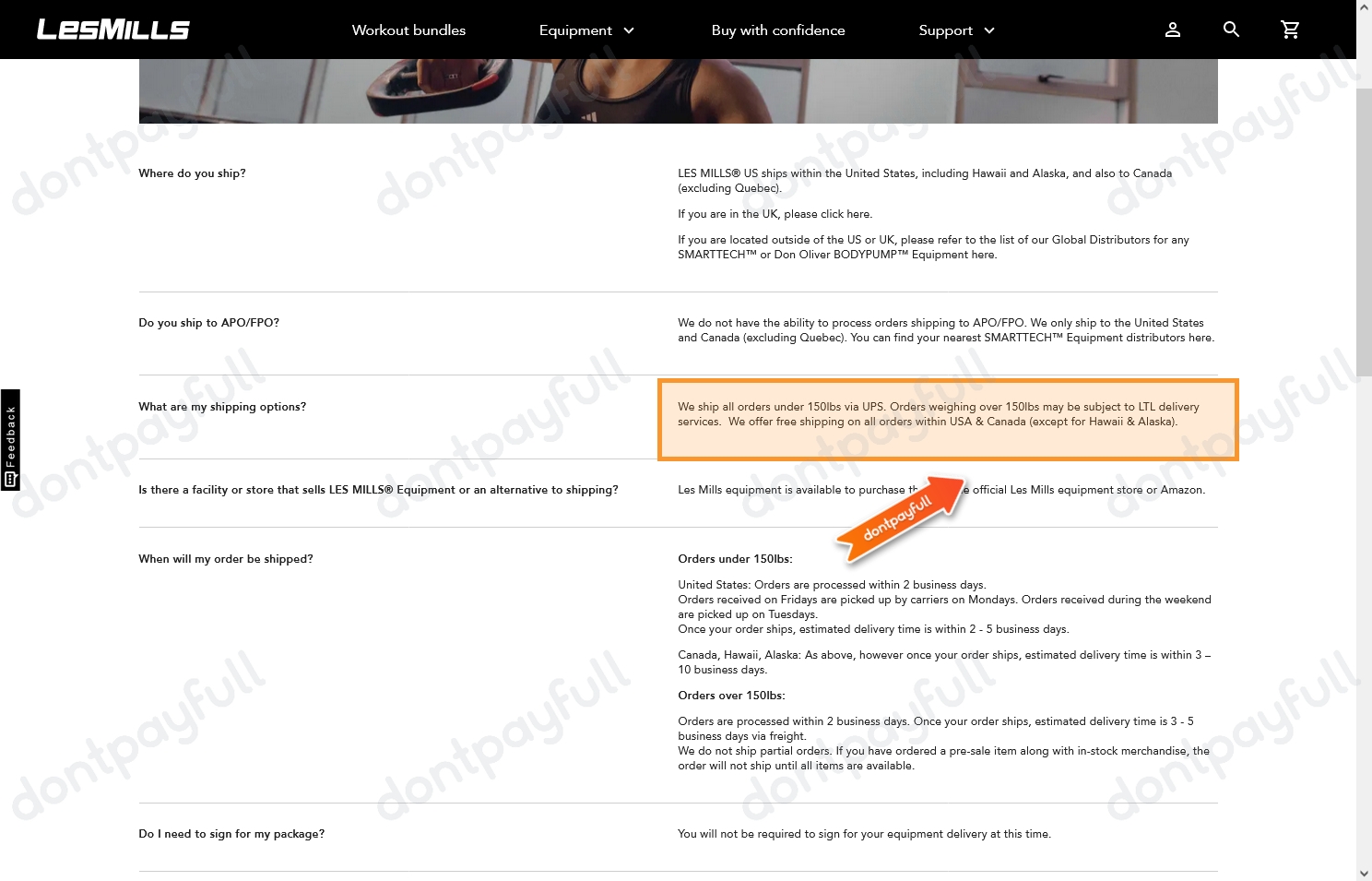Click "We do not ship partial orders" text
This screenshot has height=881, width=1372.
click(x=943, y=758)
